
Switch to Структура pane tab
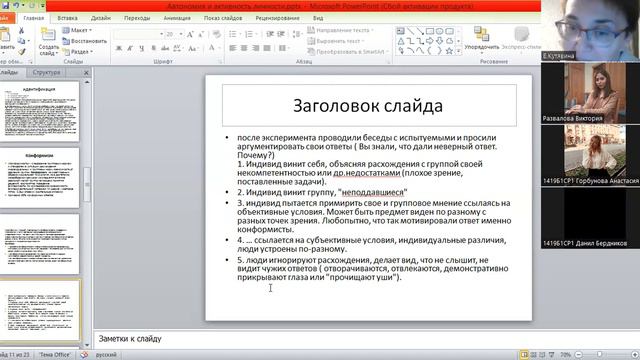(47, 72)
